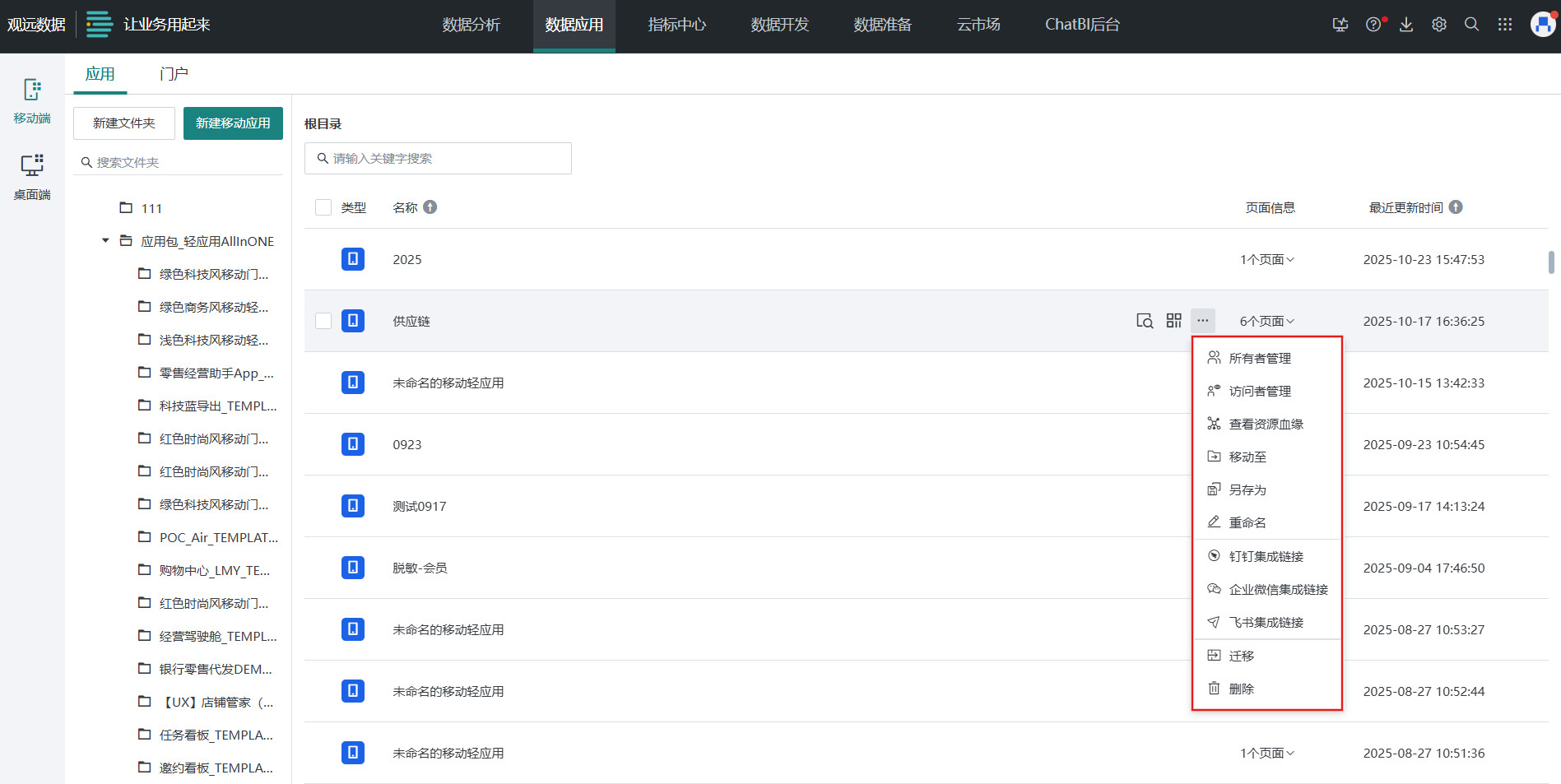The width and height of the screenshot is (1561, 784).
Task: Type in the 请输入关键字搜索 search field
Action: tap(437, 158)
